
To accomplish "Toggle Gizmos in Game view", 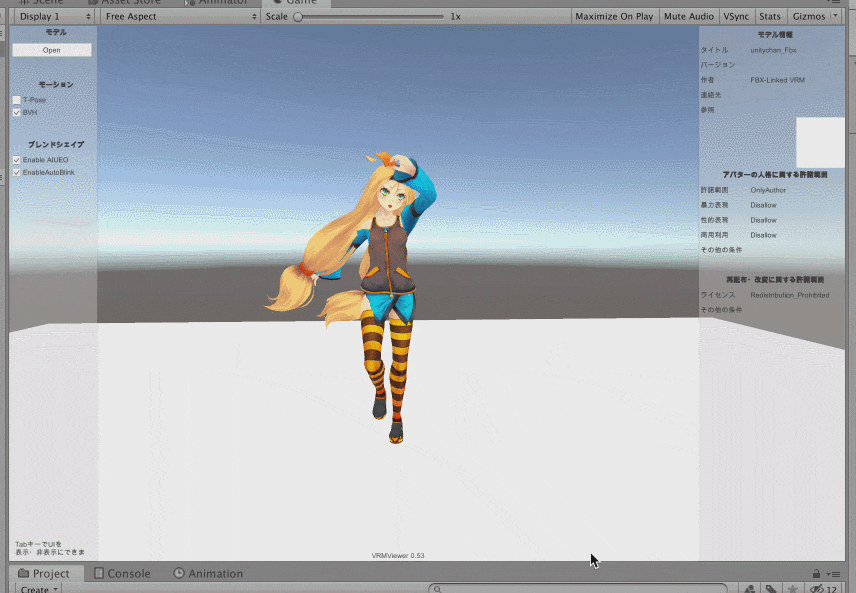I will [809, 16].
